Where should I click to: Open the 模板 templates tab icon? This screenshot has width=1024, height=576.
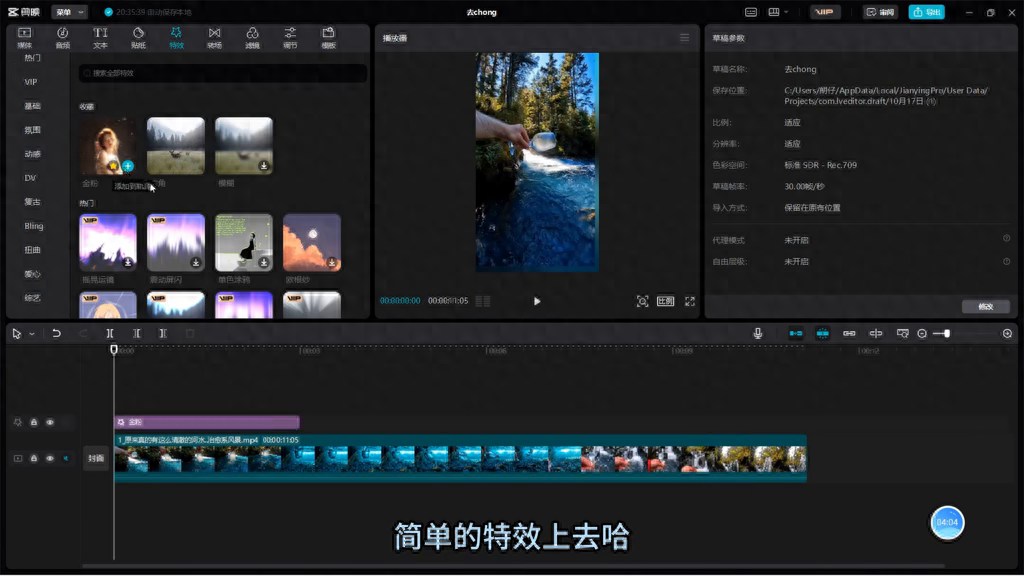point(328,33)
